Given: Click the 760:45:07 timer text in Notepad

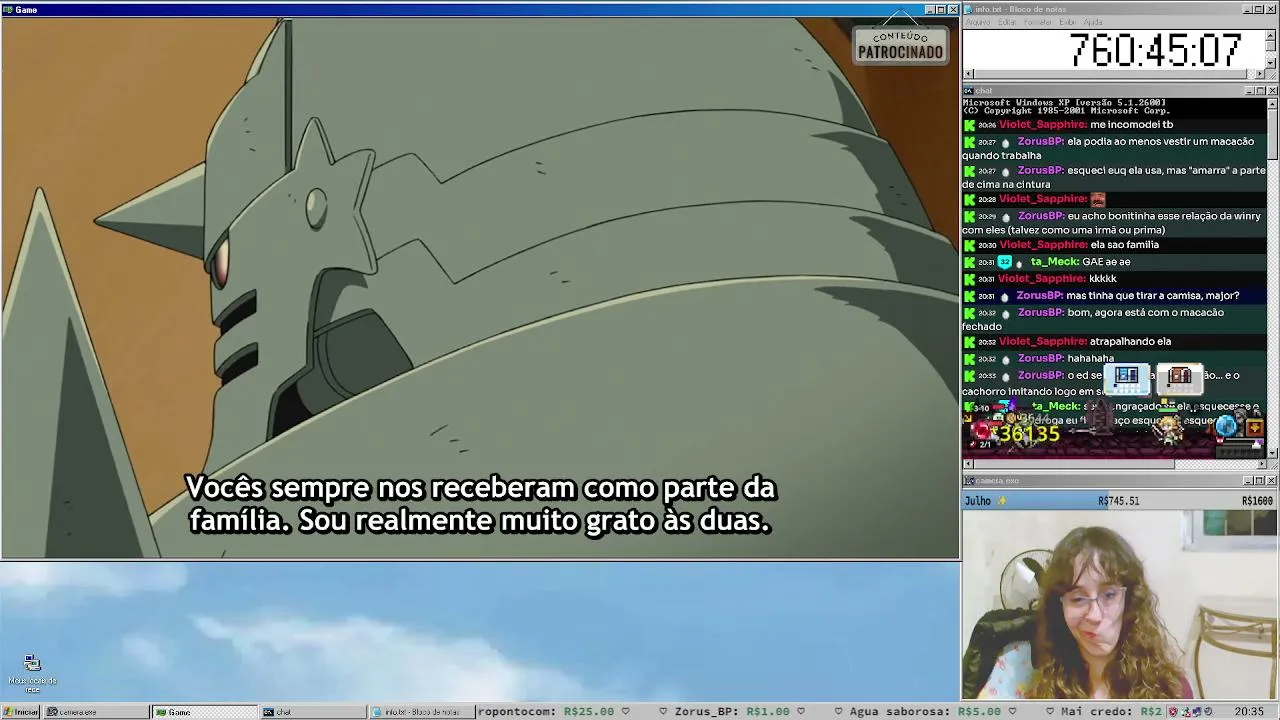Looking at the screenshot, I should [x=1155, y=50].
